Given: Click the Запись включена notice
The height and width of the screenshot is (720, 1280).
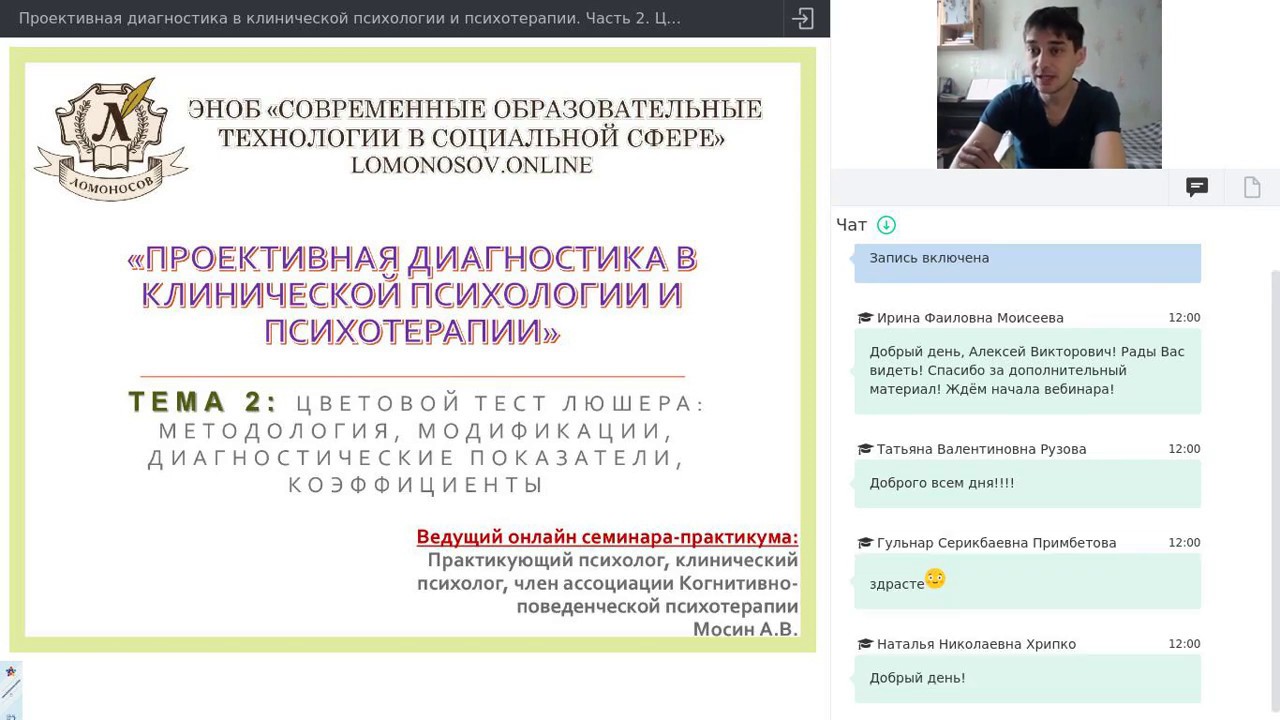Looking at the screenshot, I should coord(1027,261).
